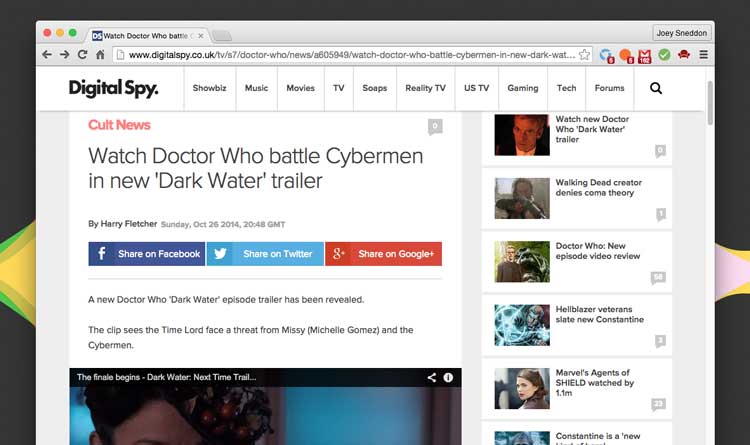This screenshot has height=445, width=750.
Task: Click the green checkmark extension icon
Action: point(664,55)
